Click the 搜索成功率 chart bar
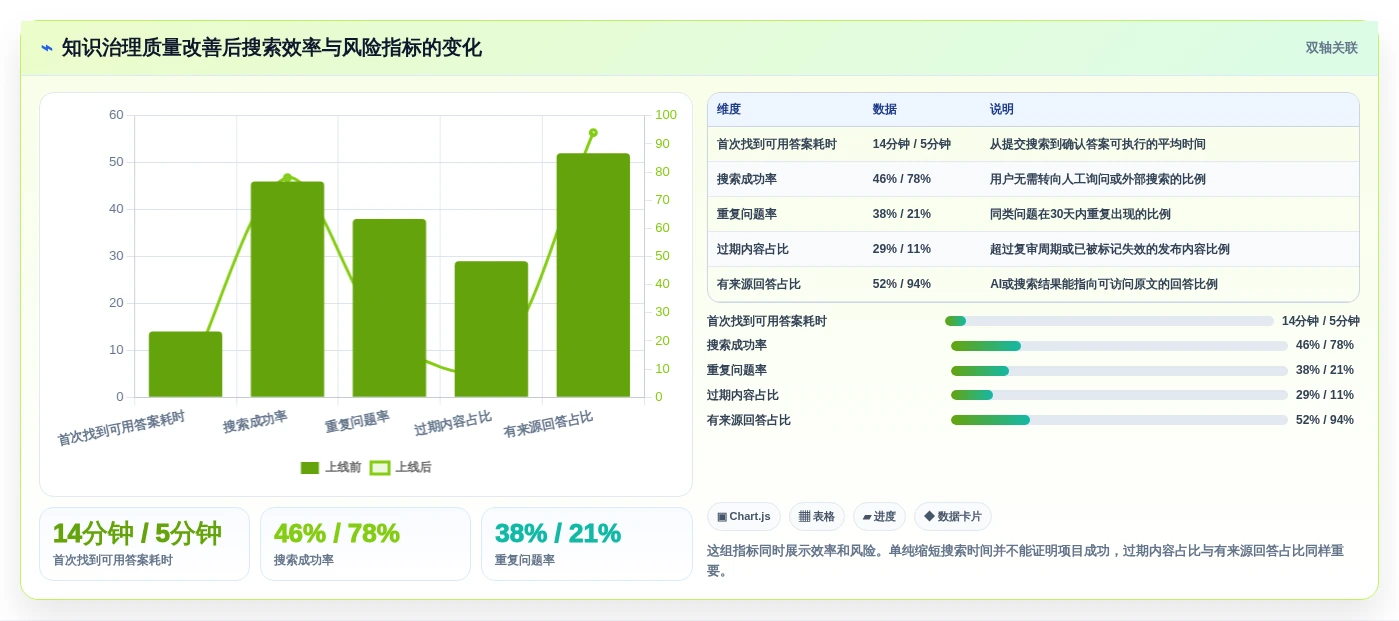Image resolution: width=1399 pixels, height=621 pixels. coord(287,289)
